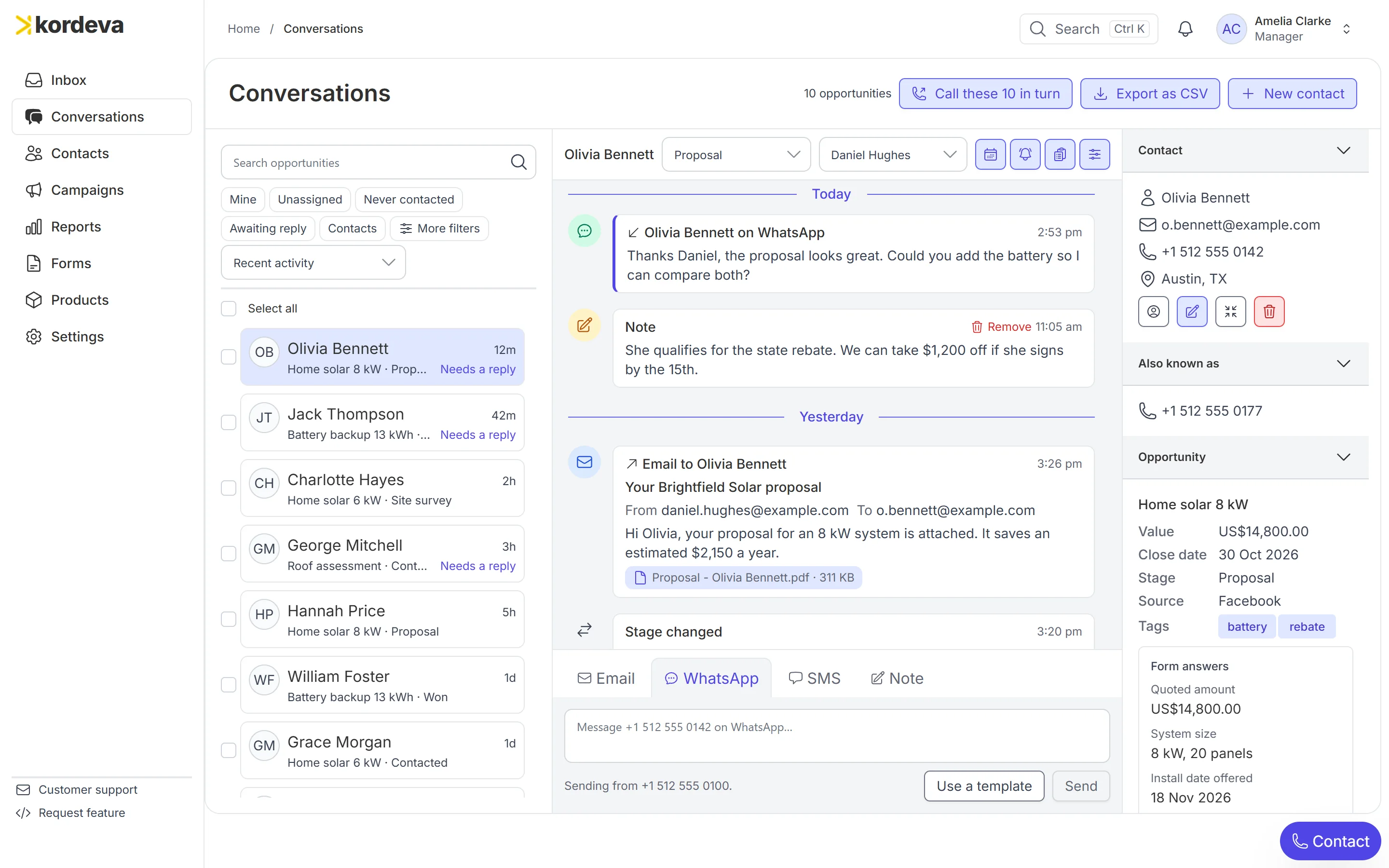Screen dimensions: 1389x868
Task: Switch to the Email compose tab
Action: tap(606, 678)
